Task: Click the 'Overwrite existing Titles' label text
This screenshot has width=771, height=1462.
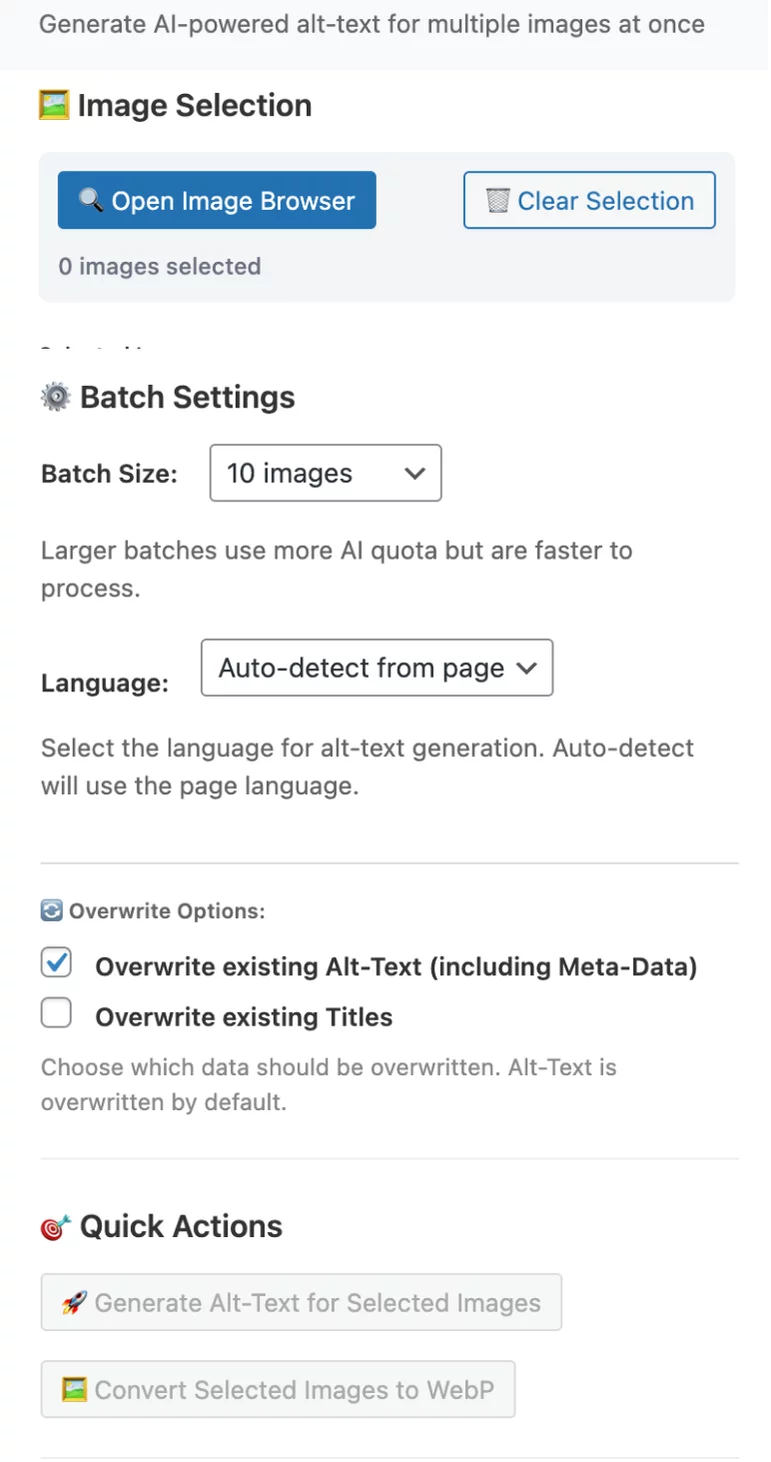Action: [x=243, y=1017]
